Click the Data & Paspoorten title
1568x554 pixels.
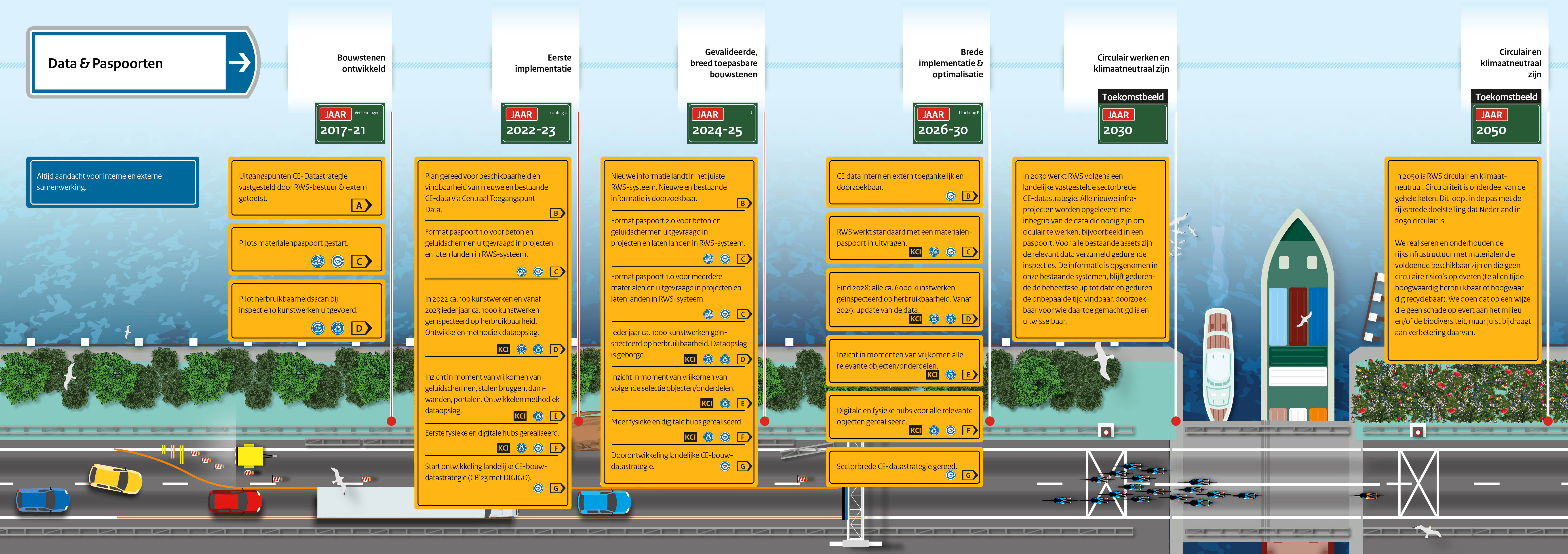click(105, 63)
